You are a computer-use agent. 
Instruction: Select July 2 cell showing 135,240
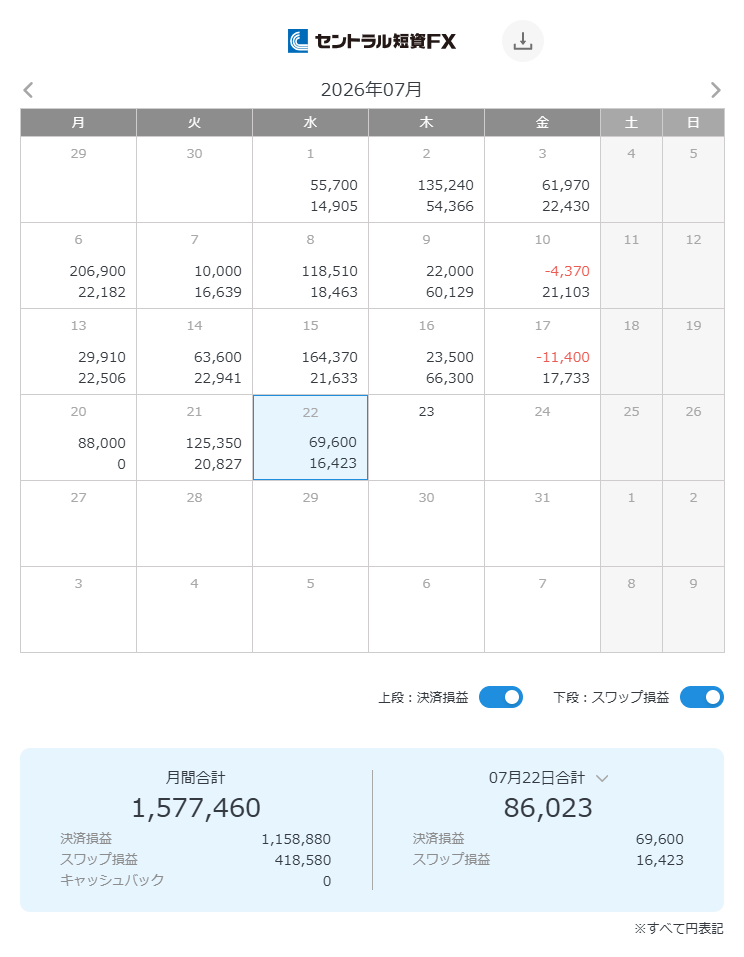(427, 179)
